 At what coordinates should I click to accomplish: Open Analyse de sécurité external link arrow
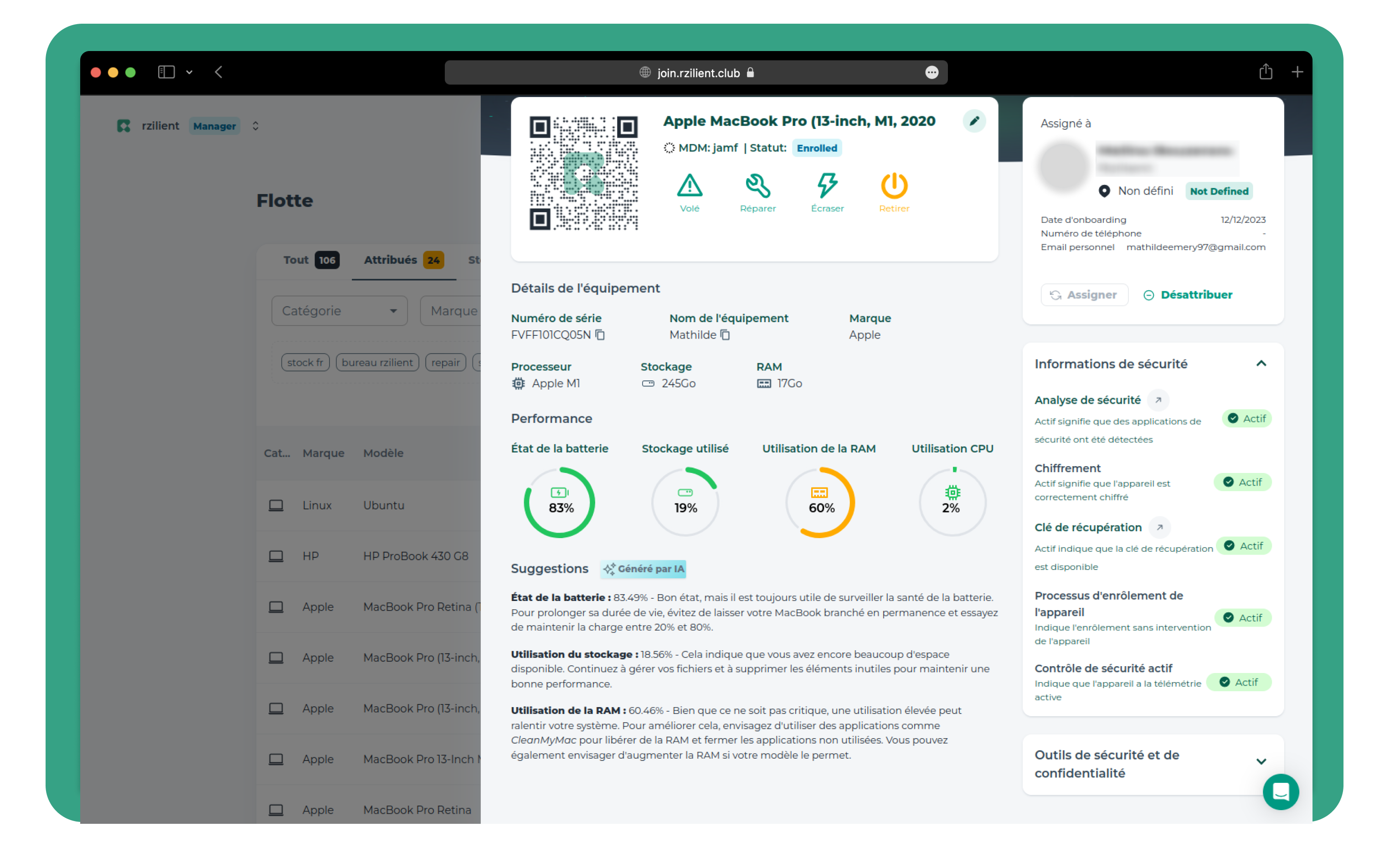(x=1158, y=400)
